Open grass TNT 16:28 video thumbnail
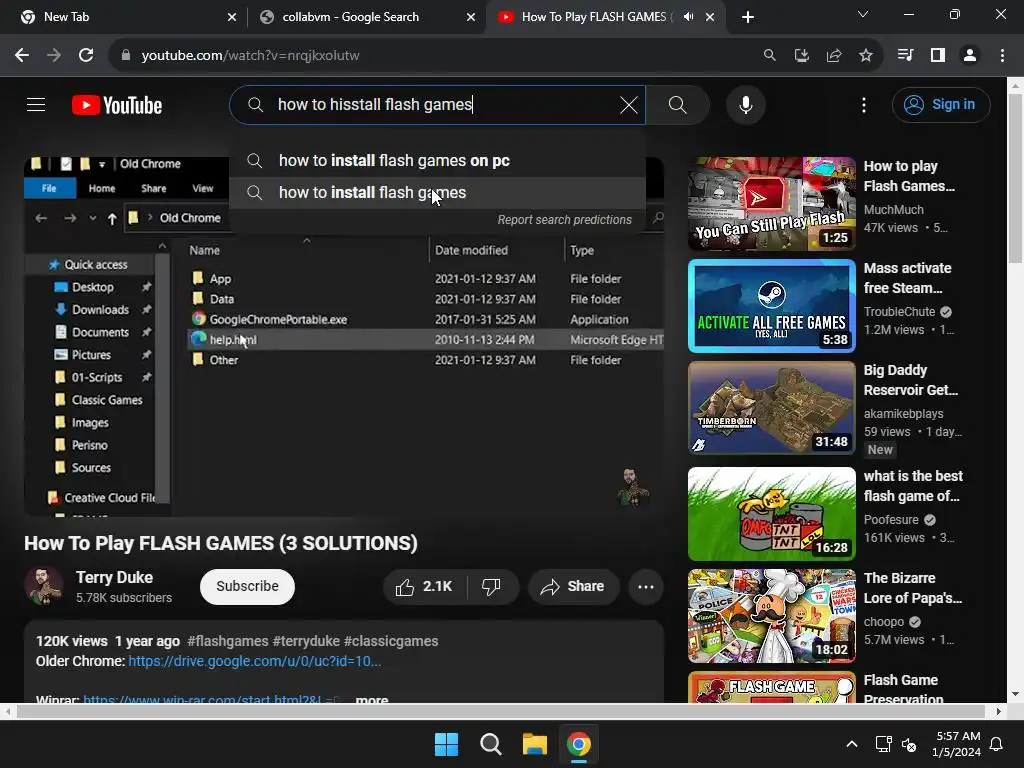Image resolution: width=1024 pixels, height=768 pixels. 771,514
